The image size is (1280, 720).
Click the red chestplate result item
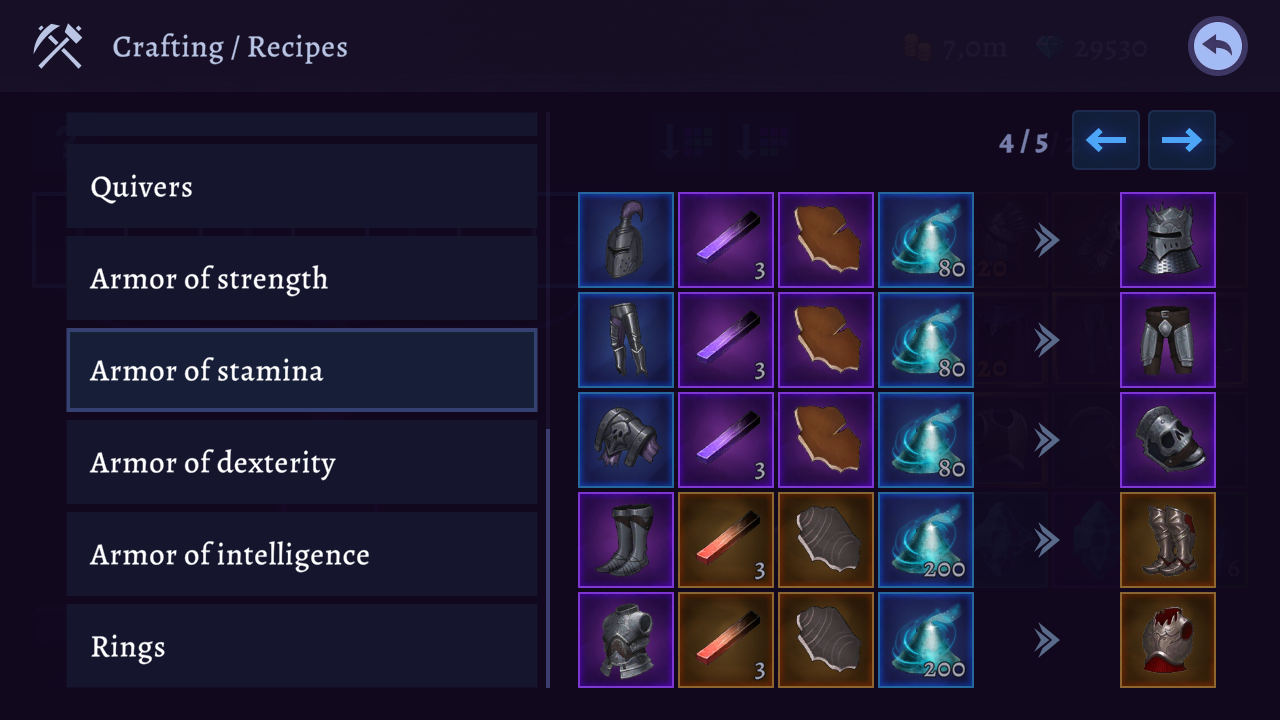[x=1167, y=640]
